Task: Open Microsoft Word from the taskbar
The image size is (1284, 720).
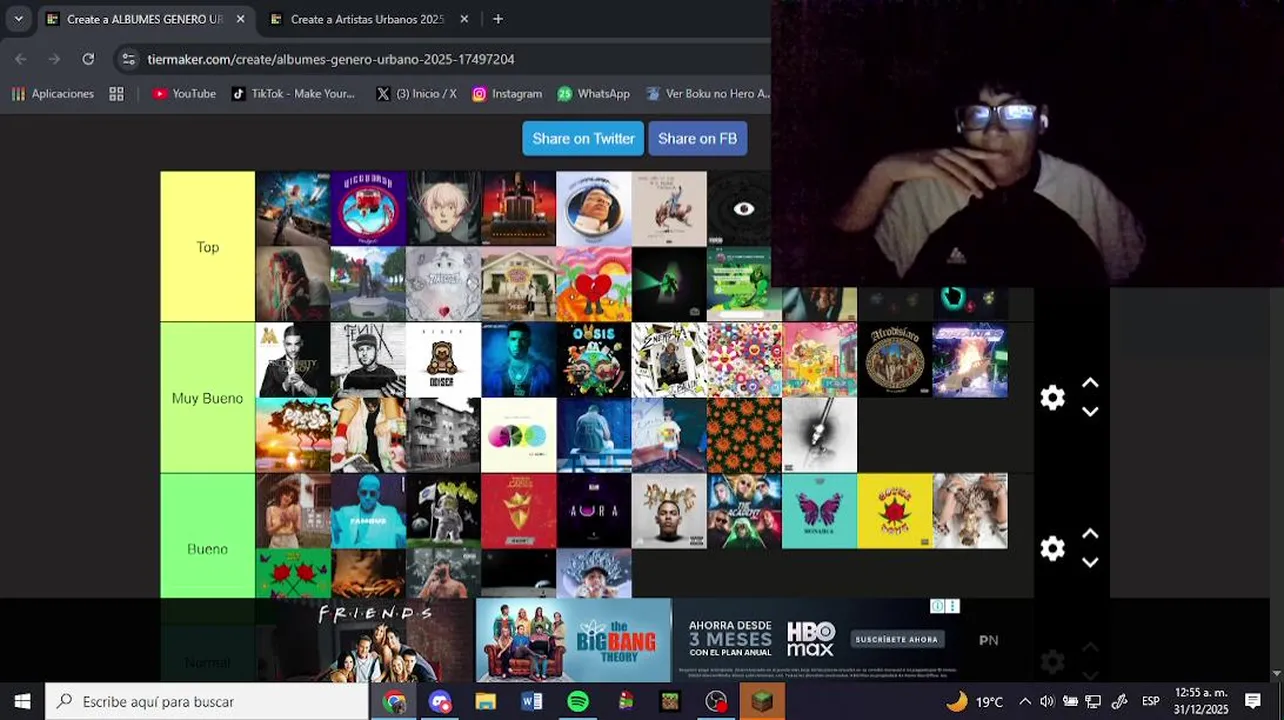Action: pyautogui.click(x=532, y=701)
